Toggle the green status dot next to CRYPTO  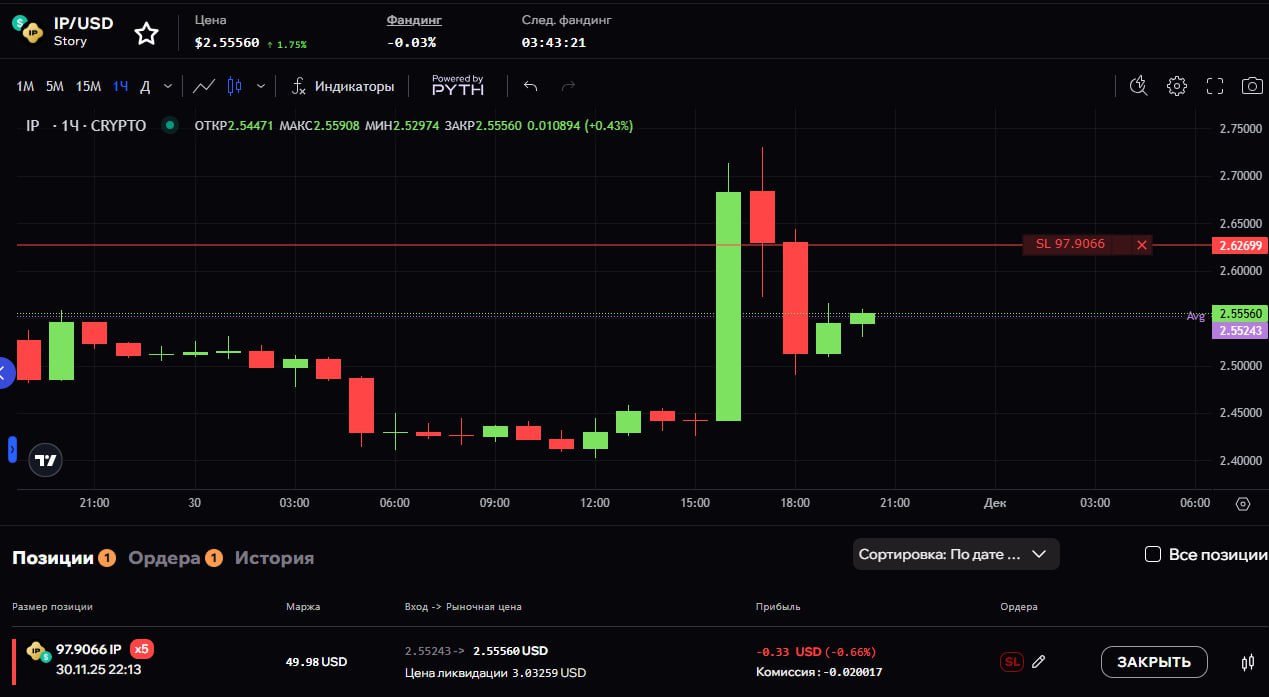point(169,126)
